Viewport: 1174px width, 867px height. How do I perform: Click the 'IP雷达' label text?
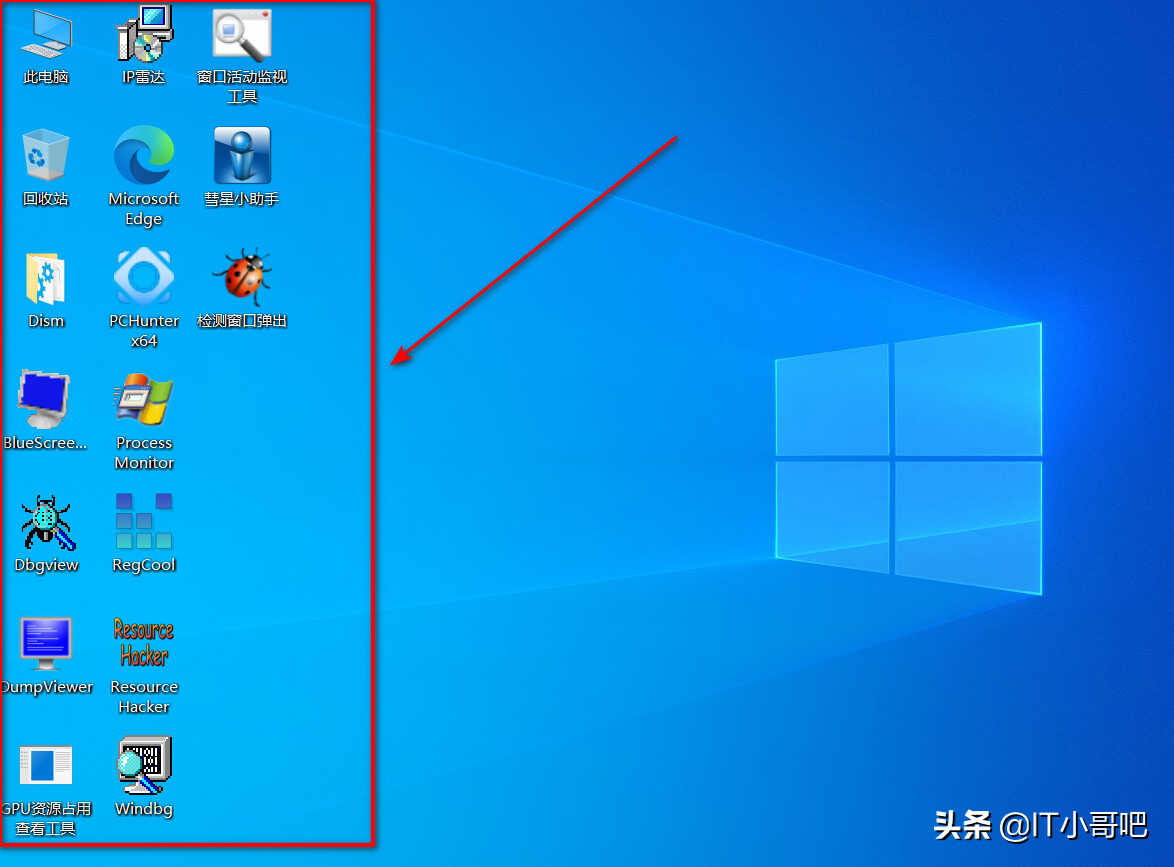tap(144, 76)
